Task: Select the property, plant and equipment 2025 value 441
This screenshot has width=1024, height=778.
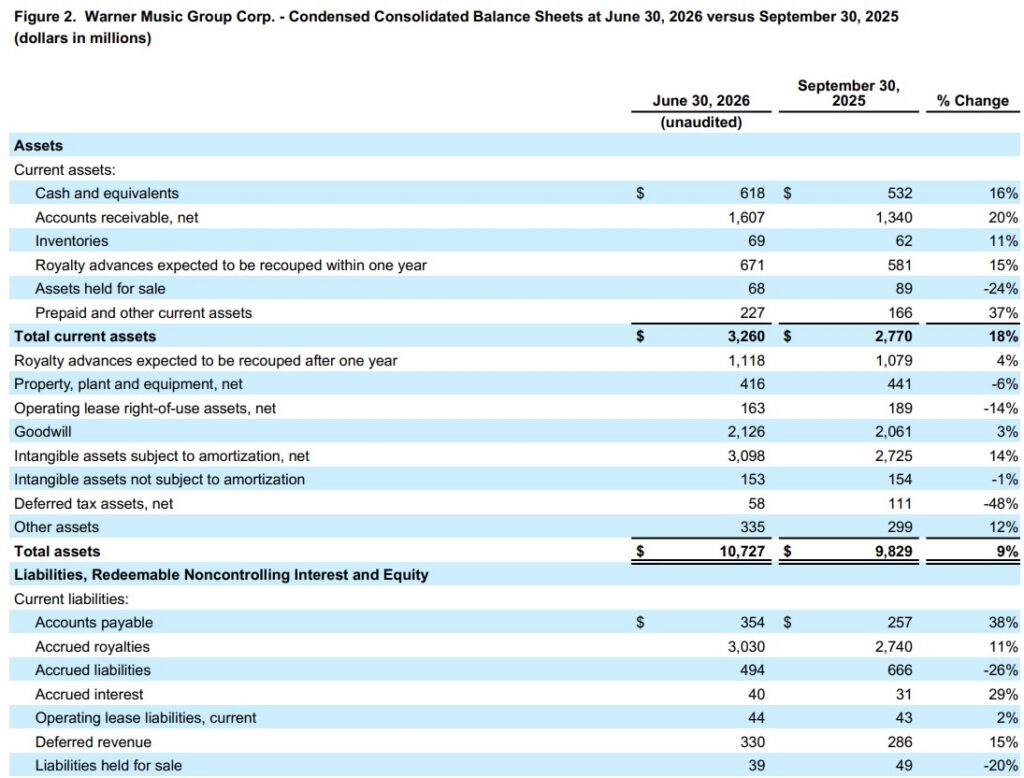Action: [x=900, y=384]
